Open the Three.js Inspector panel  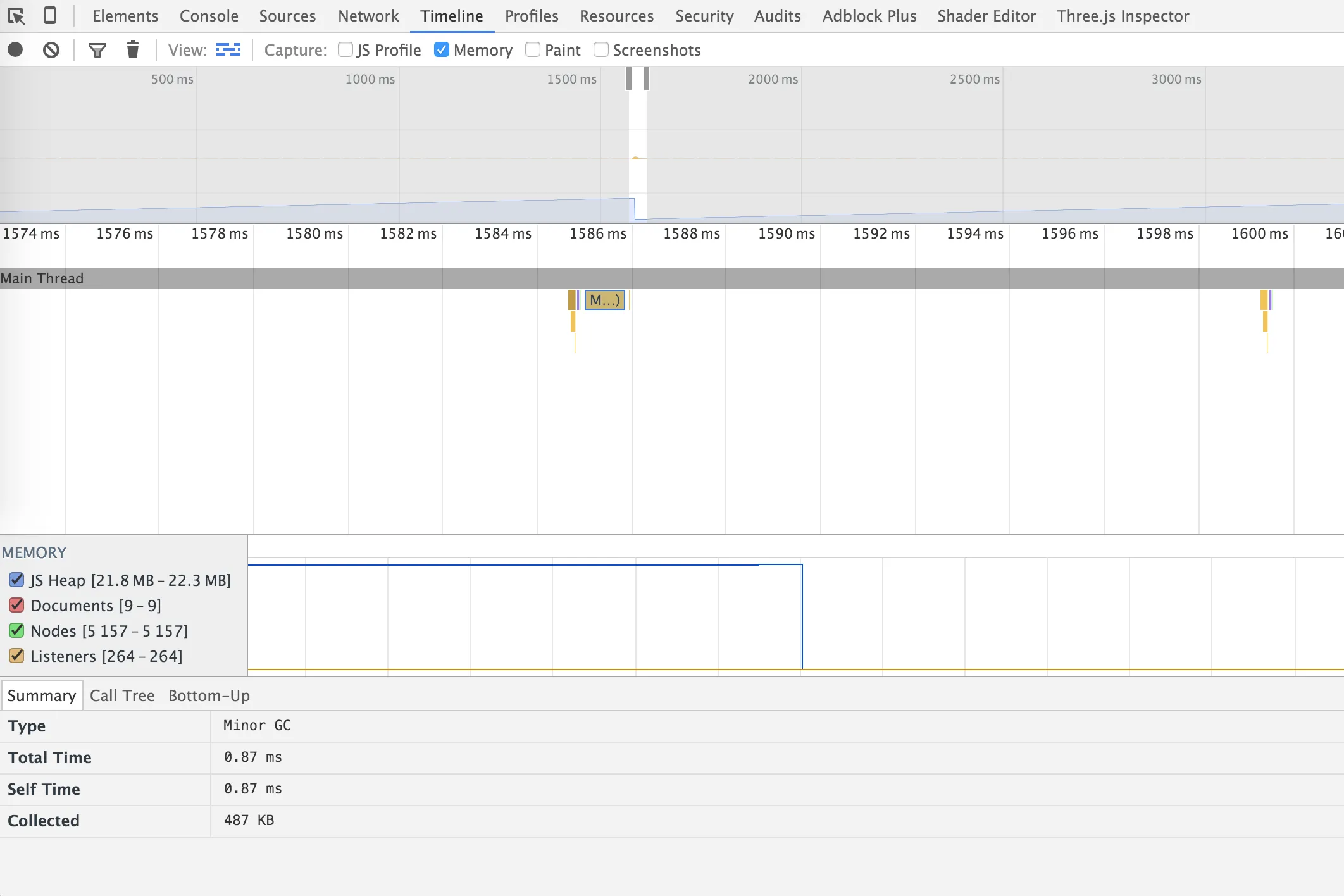click(x=1123, y=16)
